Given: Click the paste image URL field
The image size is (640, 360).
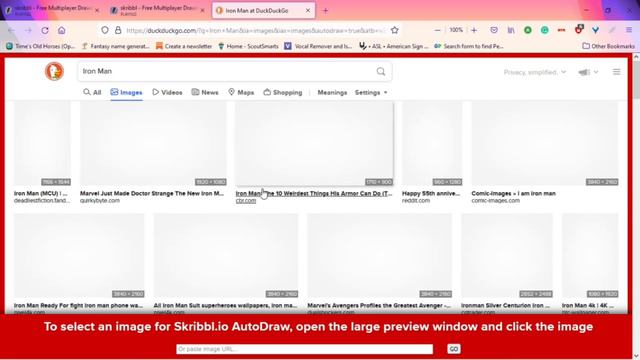Looking at the screenshot, I should pos(304,349).
